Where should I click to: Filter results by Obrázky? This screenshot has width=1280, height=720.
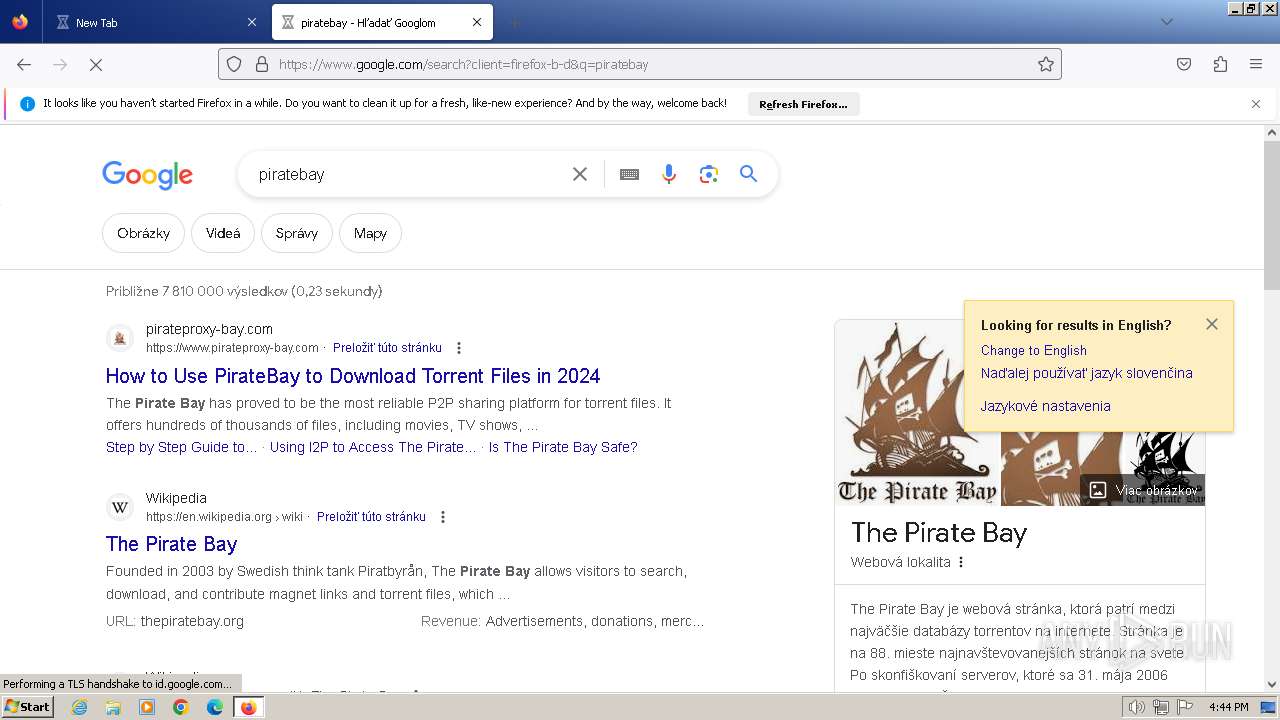pyautogui.click(x=143, y=233)
